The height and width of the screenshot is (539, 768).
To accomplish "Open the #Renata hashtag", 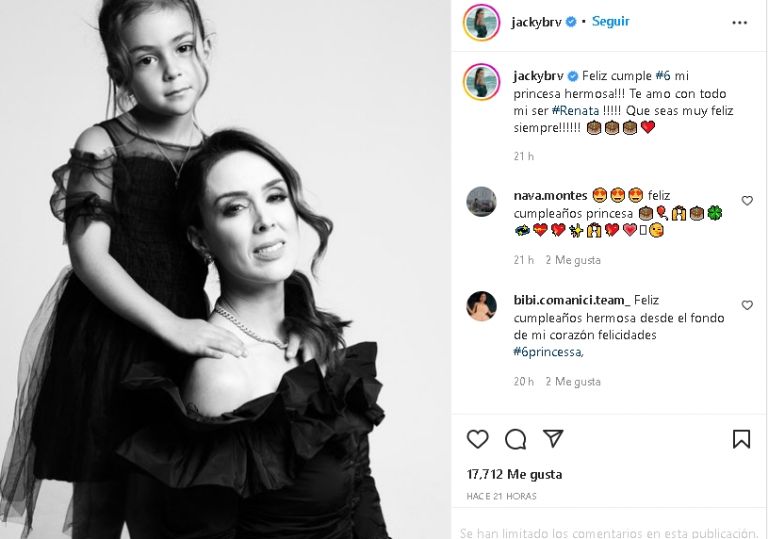I will click(575, 111).
